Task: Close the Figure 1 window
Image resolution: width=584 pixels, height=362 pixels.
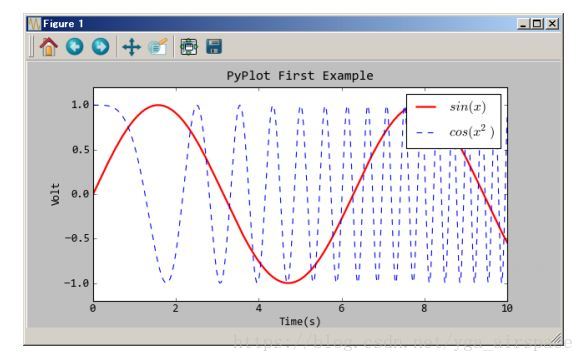Action: tap(552, 24)
